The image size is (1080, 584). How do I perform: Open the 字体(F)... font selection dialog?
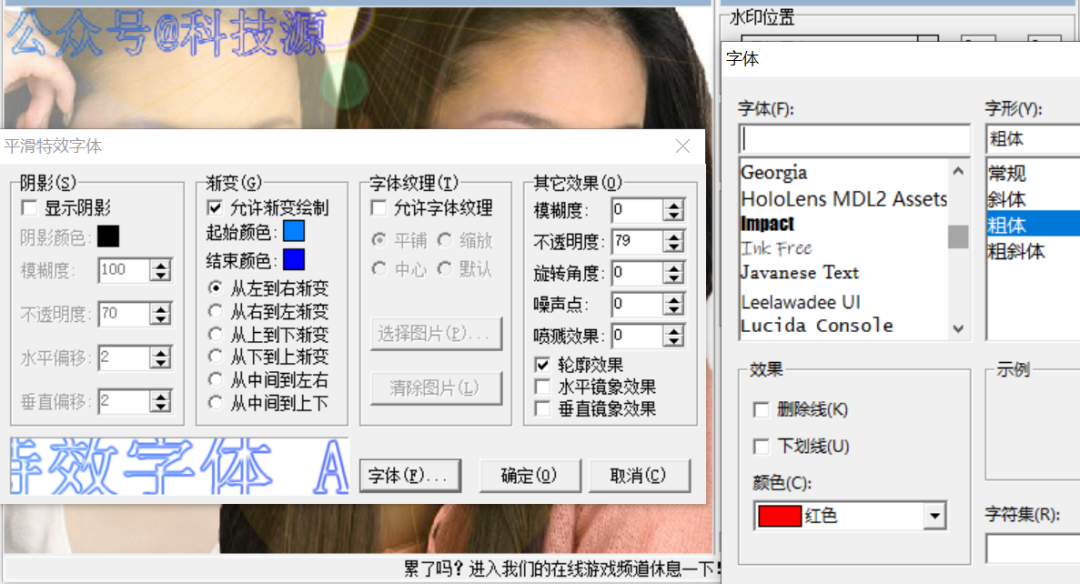click(x=410, y=475)
